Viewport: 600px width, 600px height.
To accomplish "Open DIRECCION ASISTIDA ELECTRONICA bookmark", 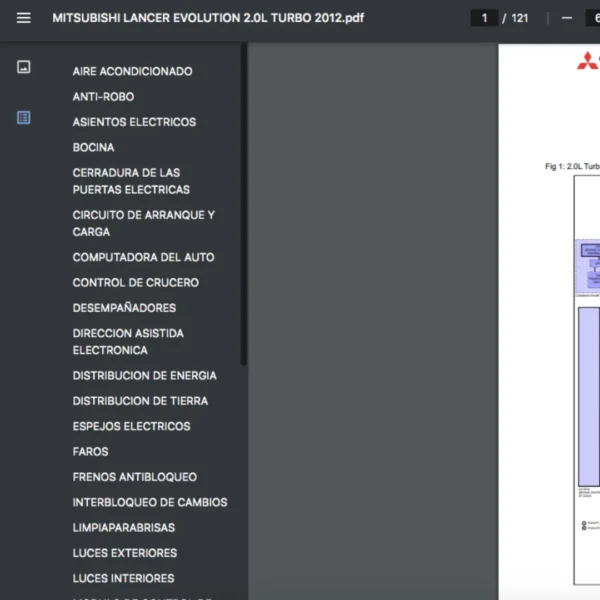I will 128,341.
